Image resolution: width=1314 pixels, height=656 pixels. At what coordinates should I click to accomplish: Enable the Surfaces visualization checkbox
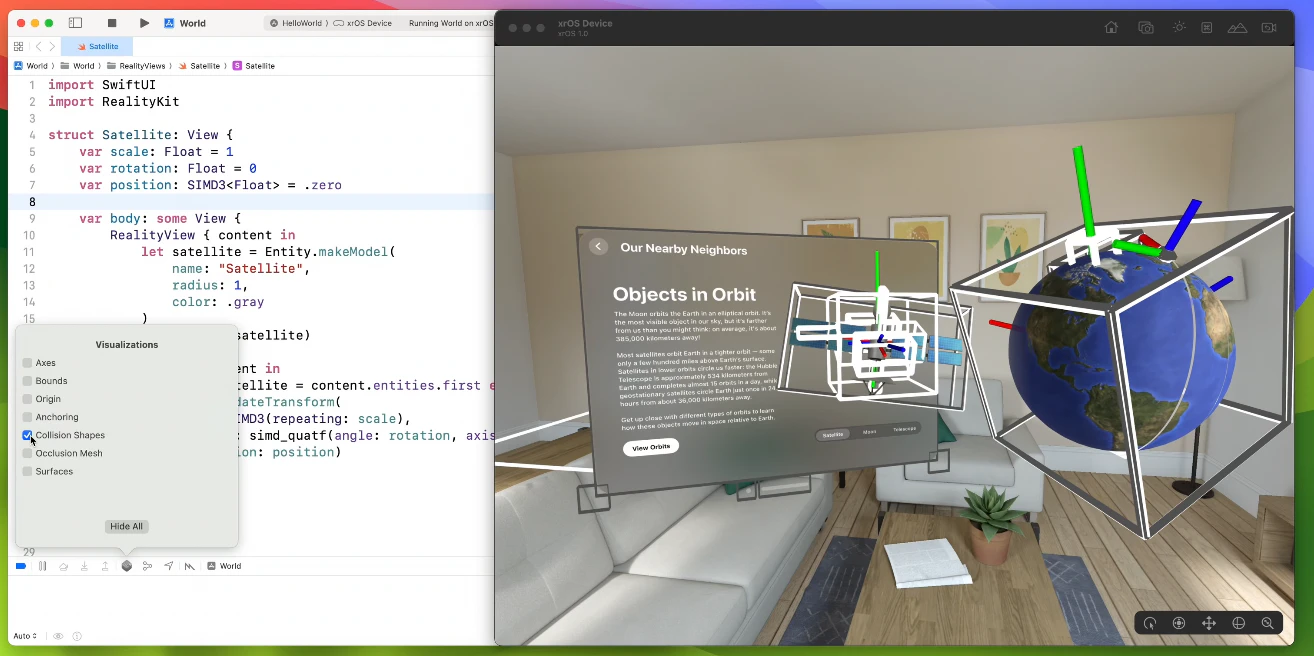[28, 471]
